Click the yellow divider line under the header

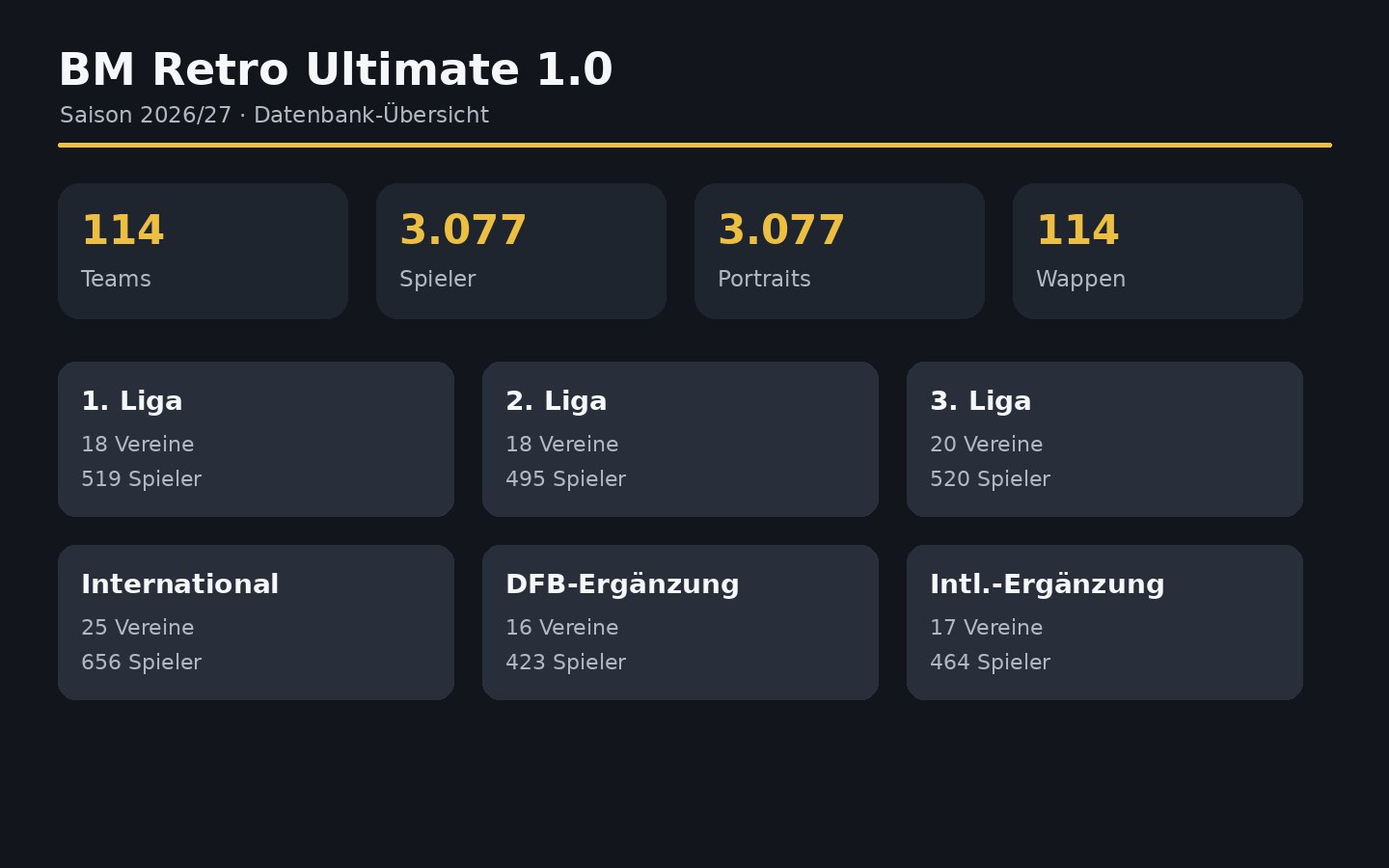point(694,145)
